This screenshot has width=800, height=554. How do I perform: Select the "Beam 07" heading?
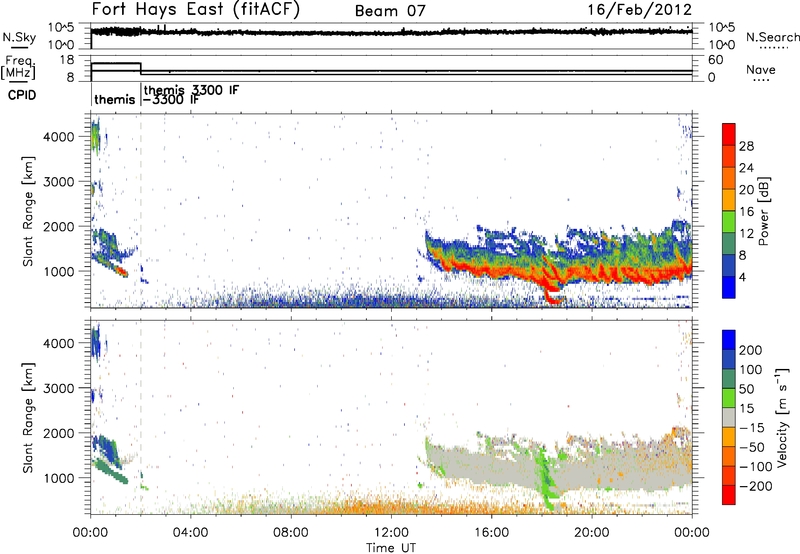[x=390, y=11]
